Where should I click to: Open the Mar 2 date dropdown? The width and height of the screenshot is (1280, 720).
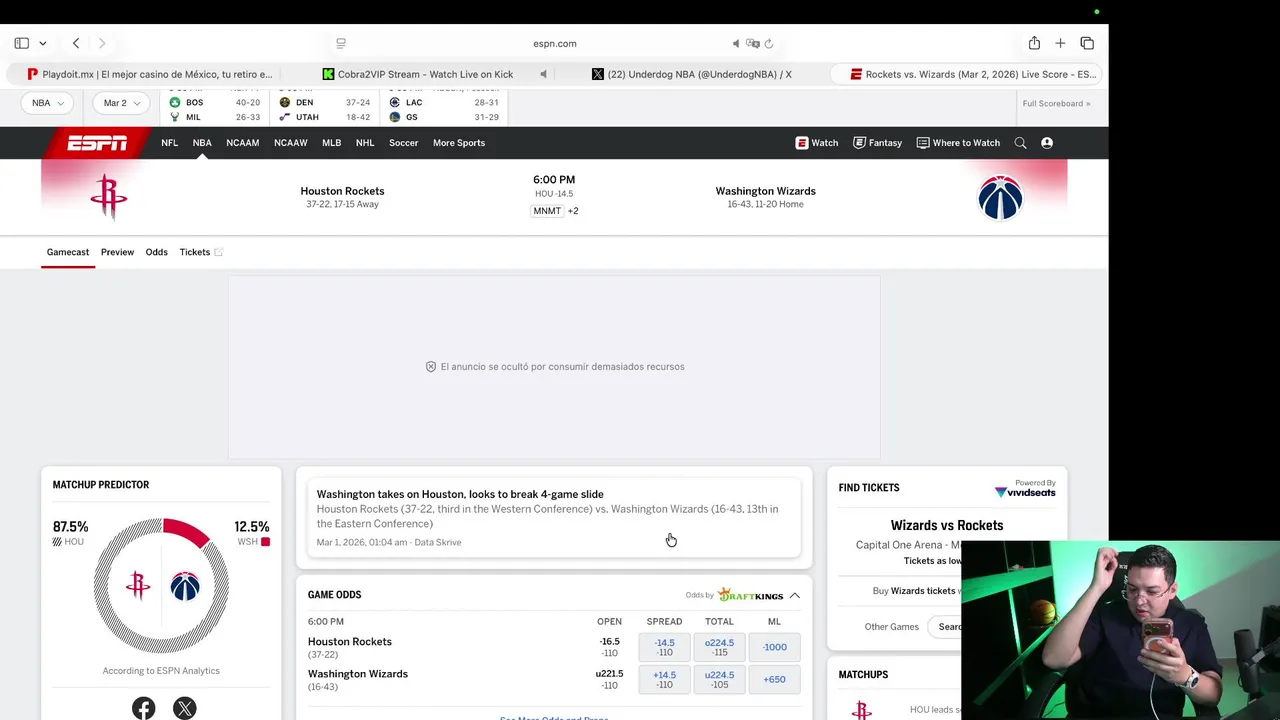pos(122,103)
